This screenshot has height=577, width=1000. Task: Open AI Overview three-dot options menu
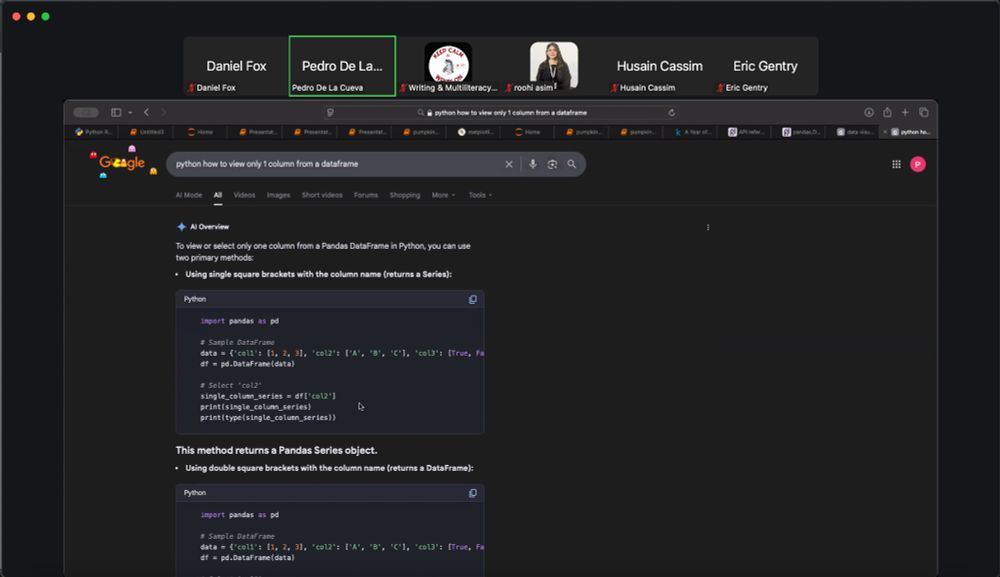click(x=708, y=227)
